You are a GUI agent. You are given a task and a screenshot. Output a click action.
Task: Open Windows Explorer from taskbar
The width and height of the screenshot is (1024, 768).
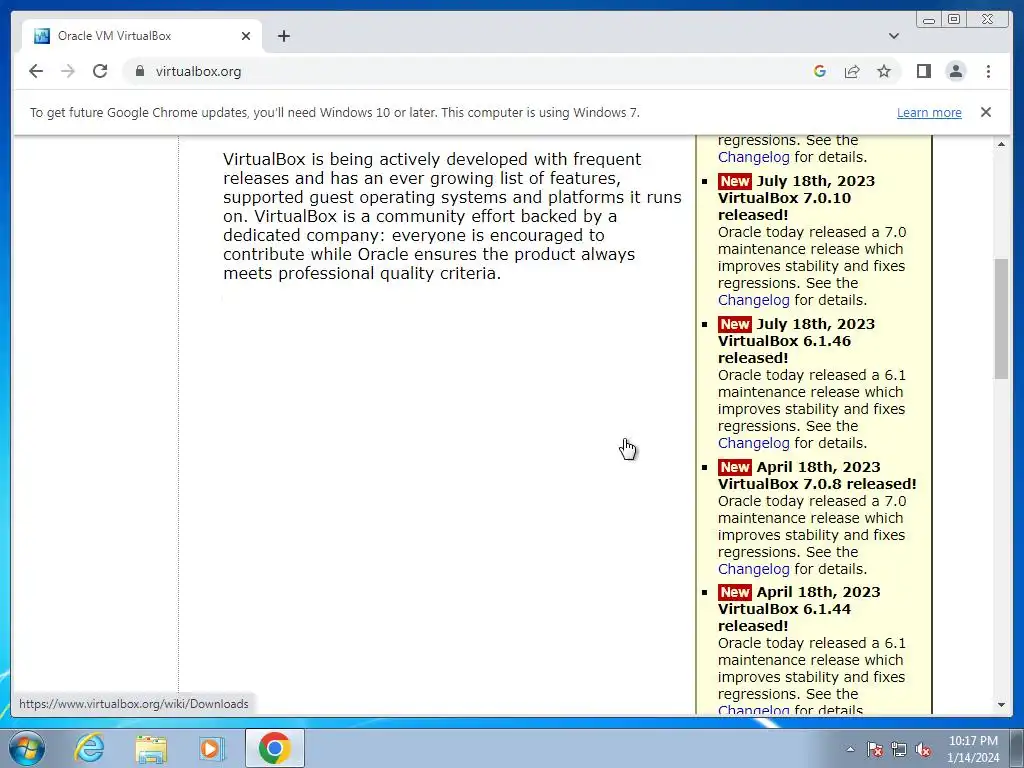point(151,748)
